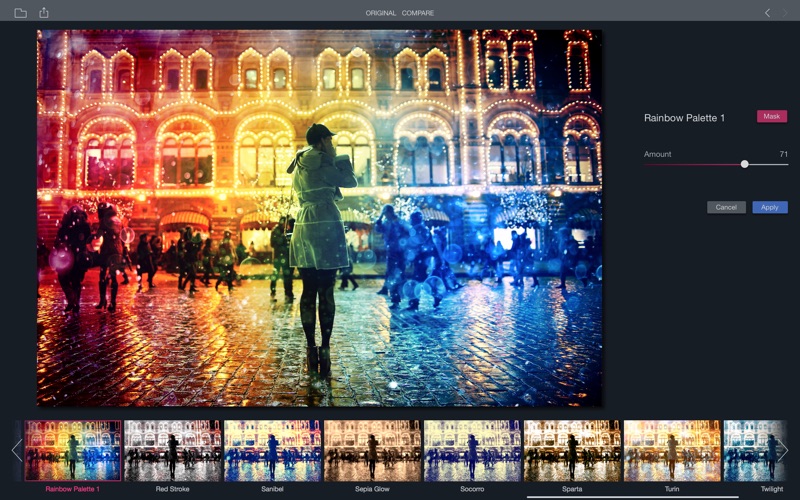Pick the Sepia Glow preset

tap(372, 450)
